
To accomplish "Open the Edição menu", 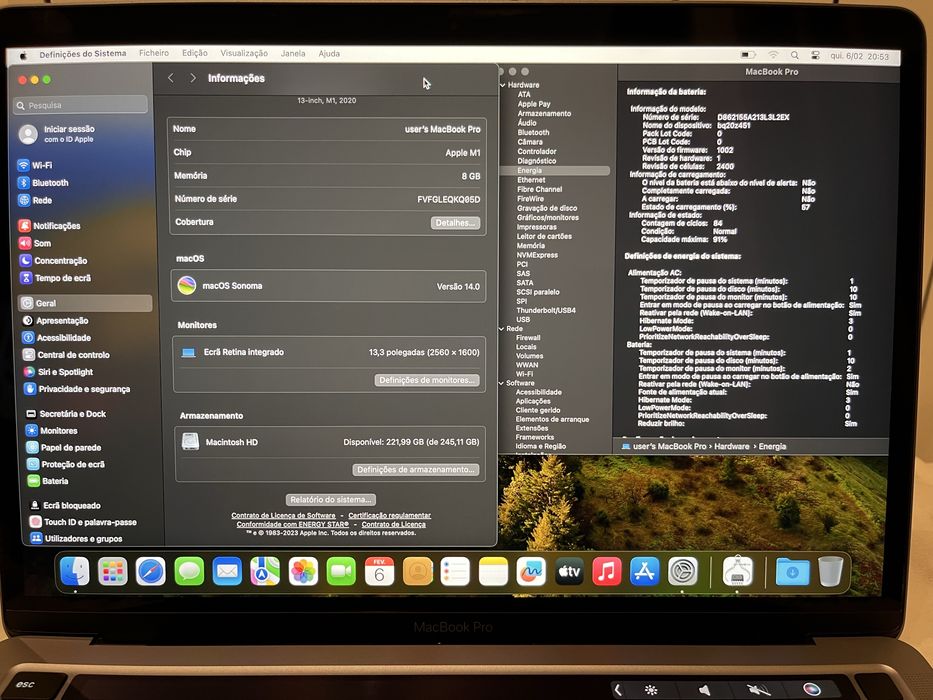I will (x=195, y=53).
